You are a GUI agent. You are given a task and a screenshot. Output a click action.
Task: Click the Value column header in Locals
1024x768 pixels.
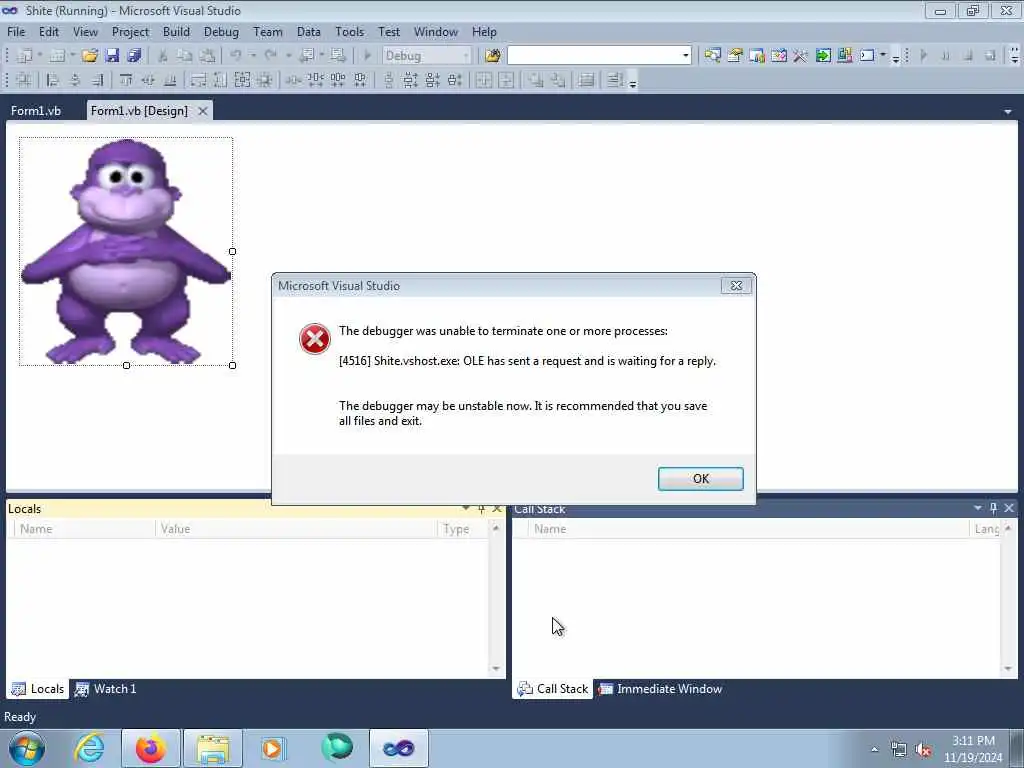(296, 529)
